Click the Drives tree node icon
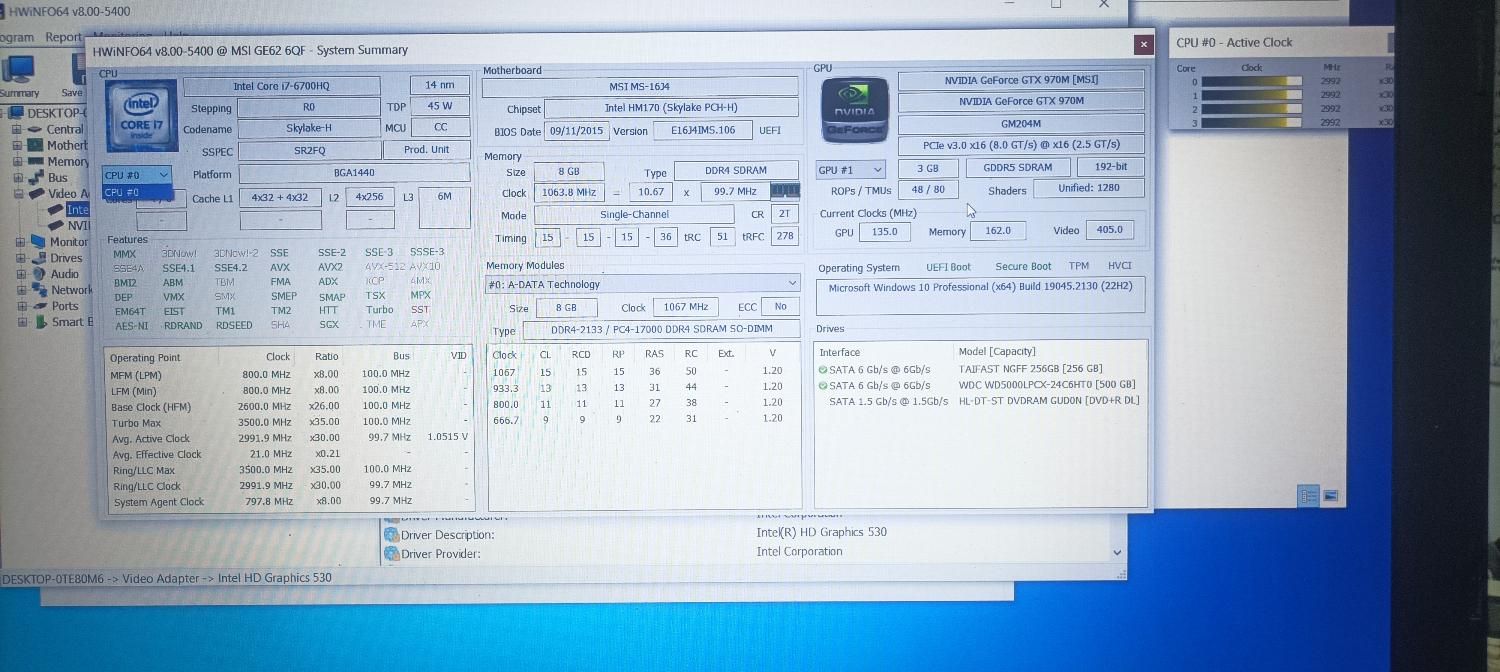 pos(38,257)
